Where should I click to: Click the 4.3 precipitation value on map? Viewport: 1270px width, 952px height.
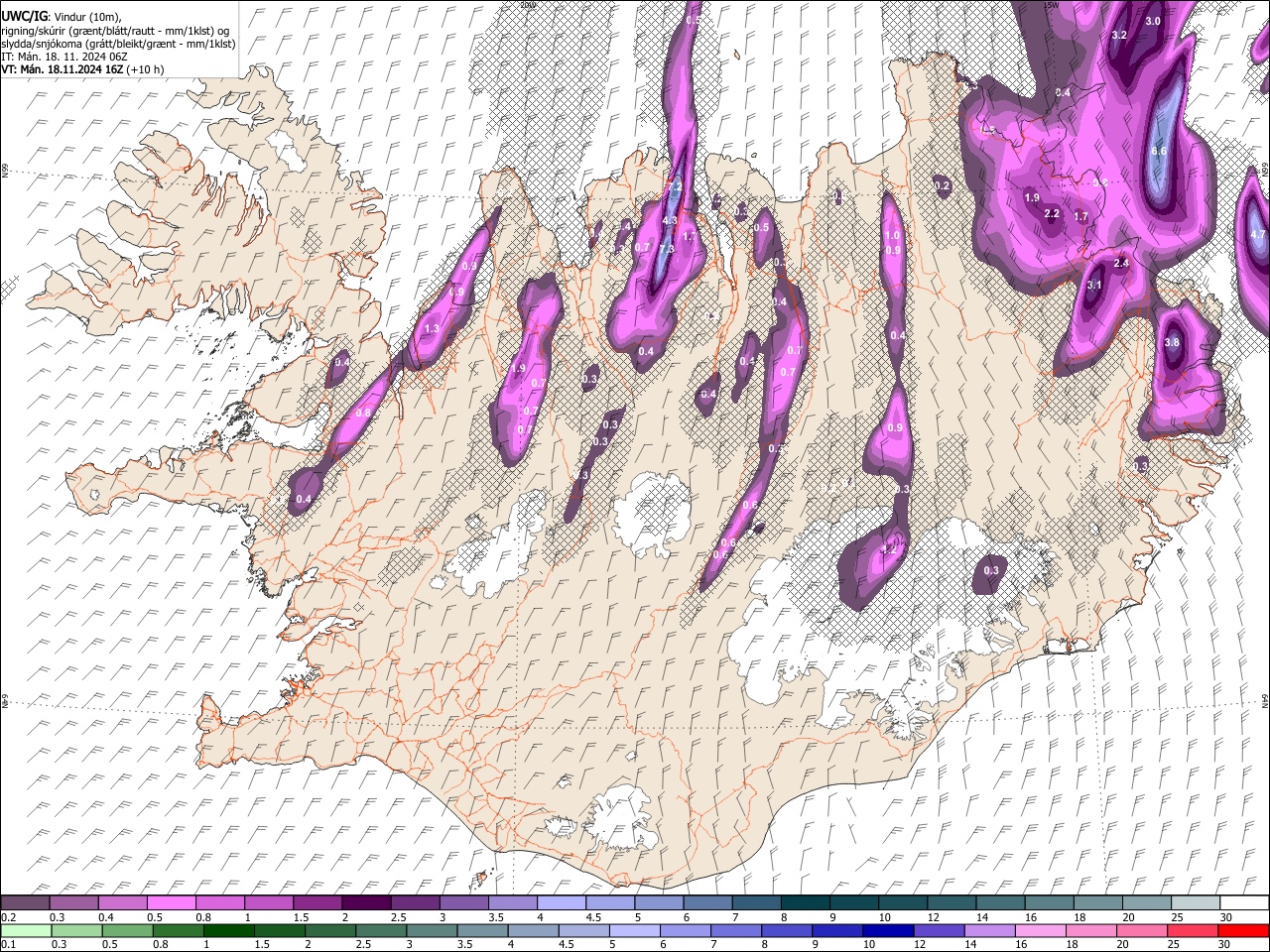pyautogui.click(x=669, y=220)
